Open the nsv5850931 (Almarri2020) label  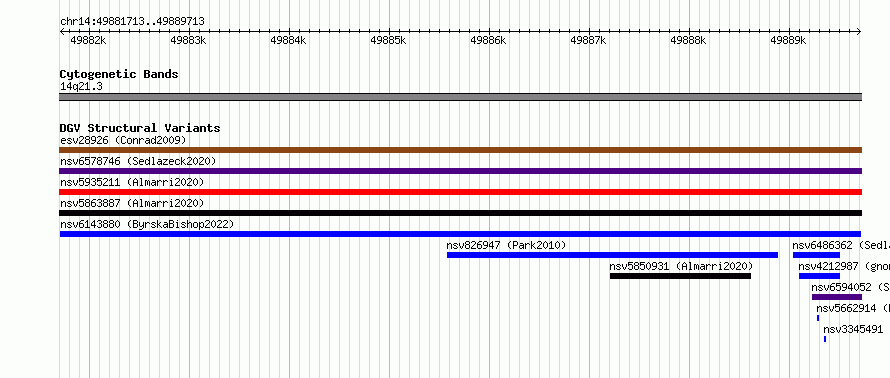(x=681, y=266)
